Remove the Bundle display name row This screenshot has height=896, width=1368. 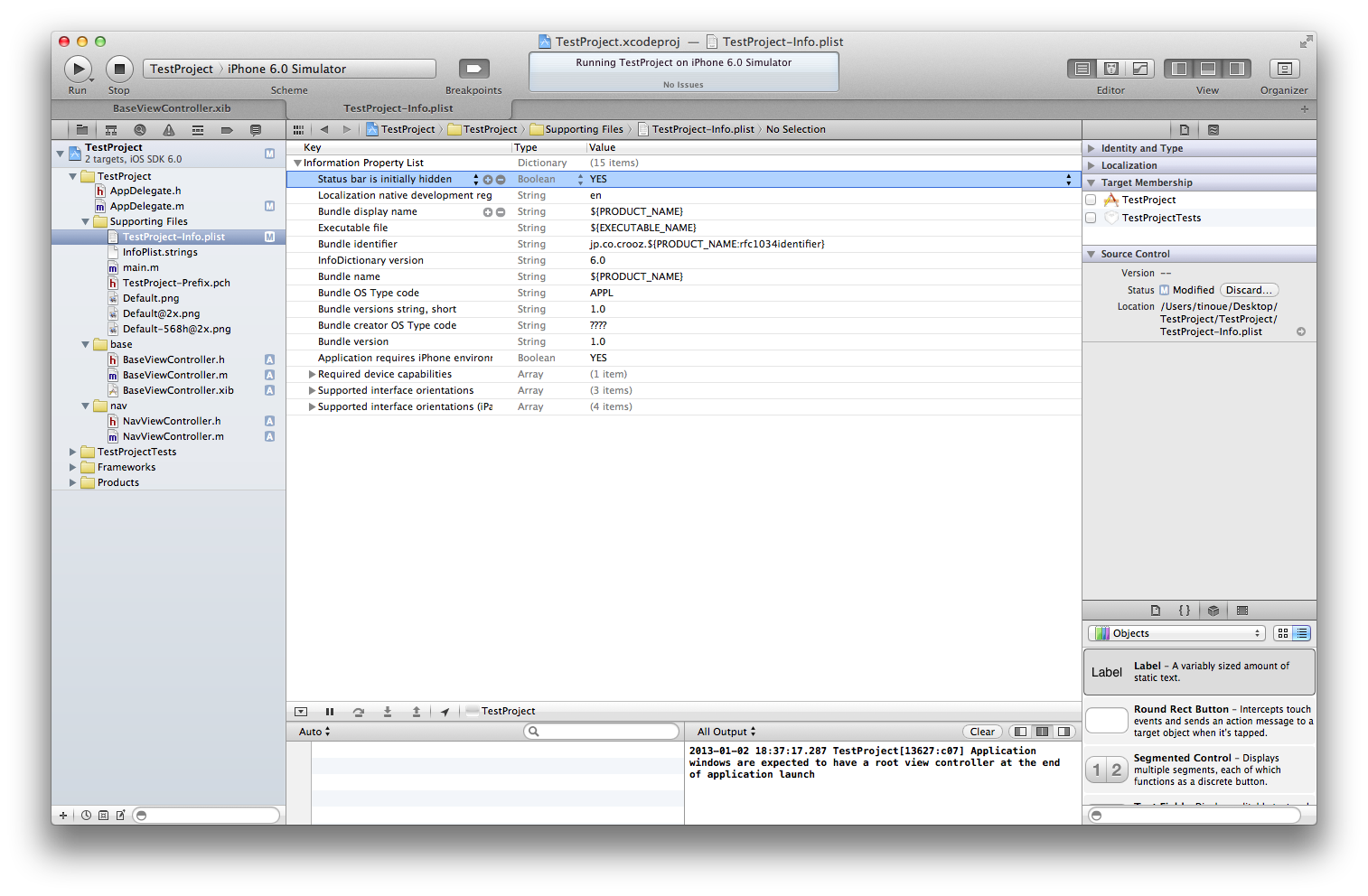point(501,212)
